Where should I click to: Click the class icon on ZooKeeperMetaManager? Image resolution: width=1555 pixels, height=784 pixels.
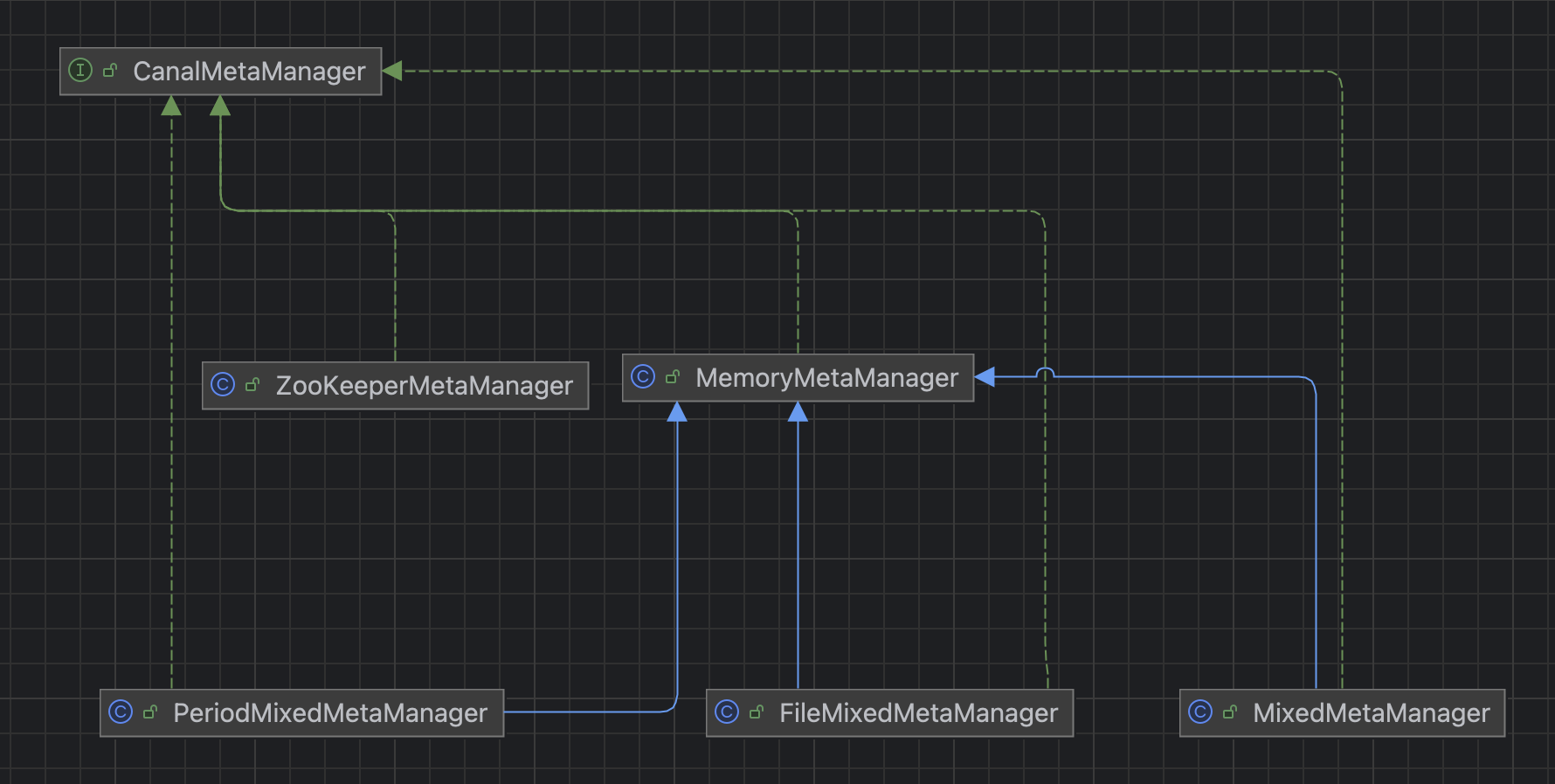click(223, 384)
